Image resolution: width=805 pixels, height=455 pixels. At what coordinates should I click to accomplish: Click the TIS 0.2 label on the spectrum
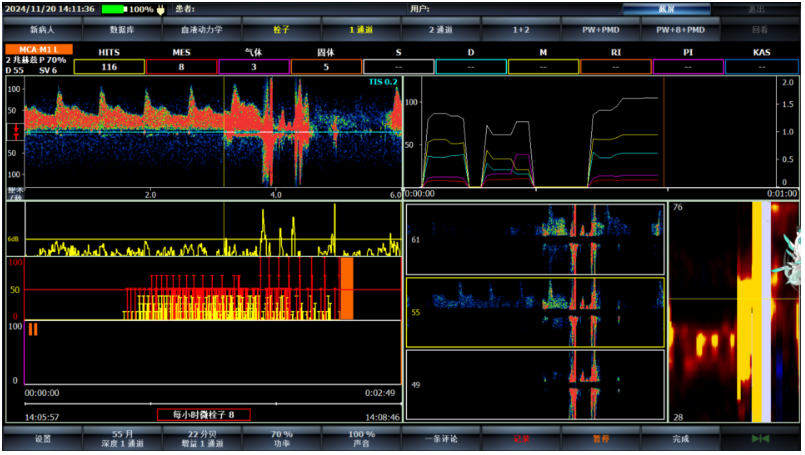click(x=382, y=82)
